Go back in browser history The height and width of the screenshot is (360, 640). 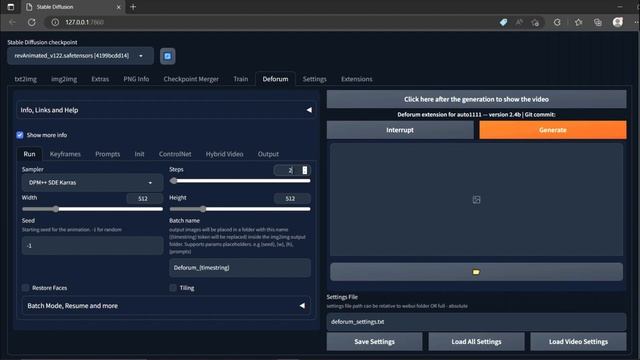coord(12,22)
